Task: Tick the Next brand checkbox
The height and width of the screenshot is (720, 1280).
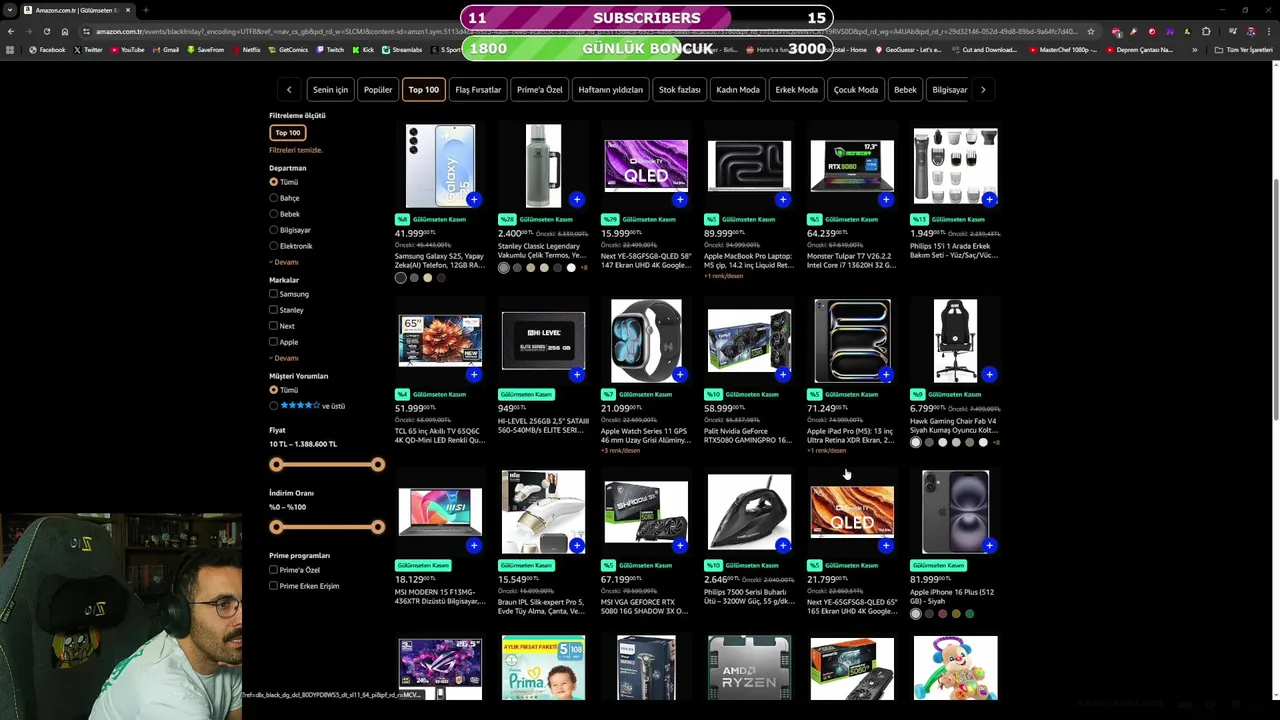Action: pyautogui.click(x=274, y=326)
